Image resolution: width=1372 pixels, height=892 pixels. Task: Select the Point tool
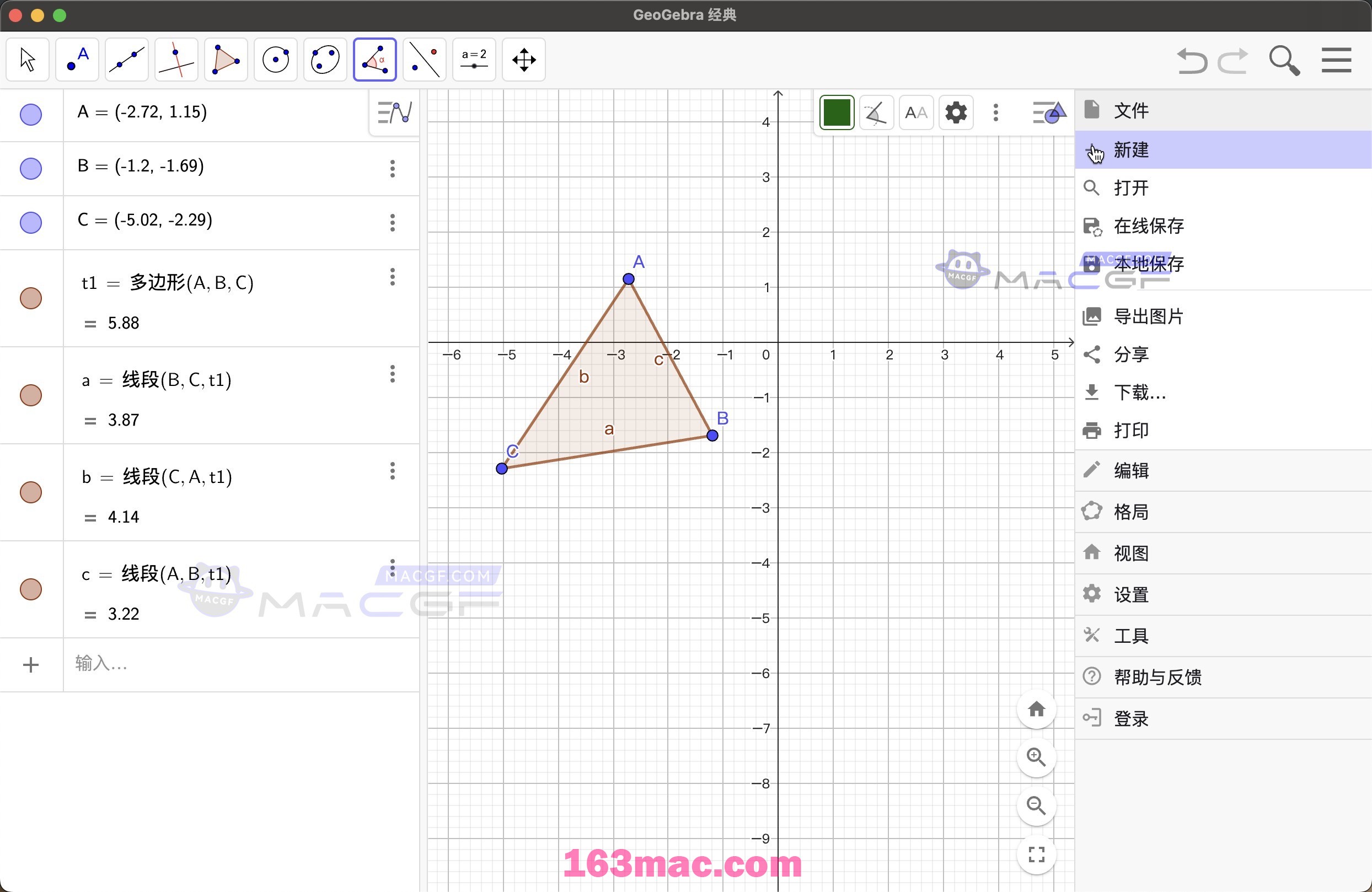[x=77, y=60]
